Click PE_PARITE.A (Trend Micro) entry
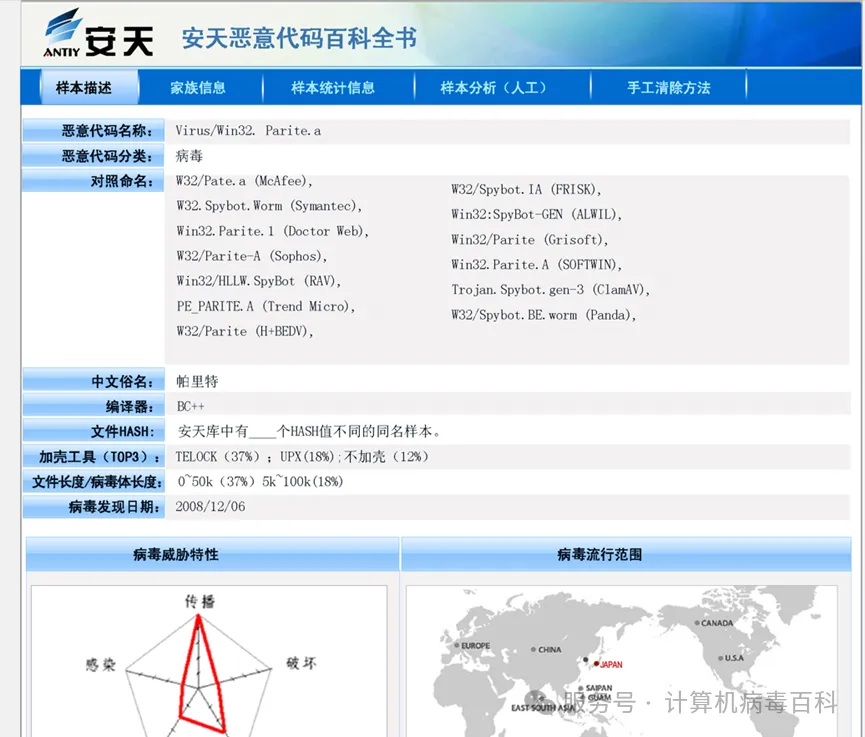The height and width of the screenshot is (737, 865). click(265, 306)
